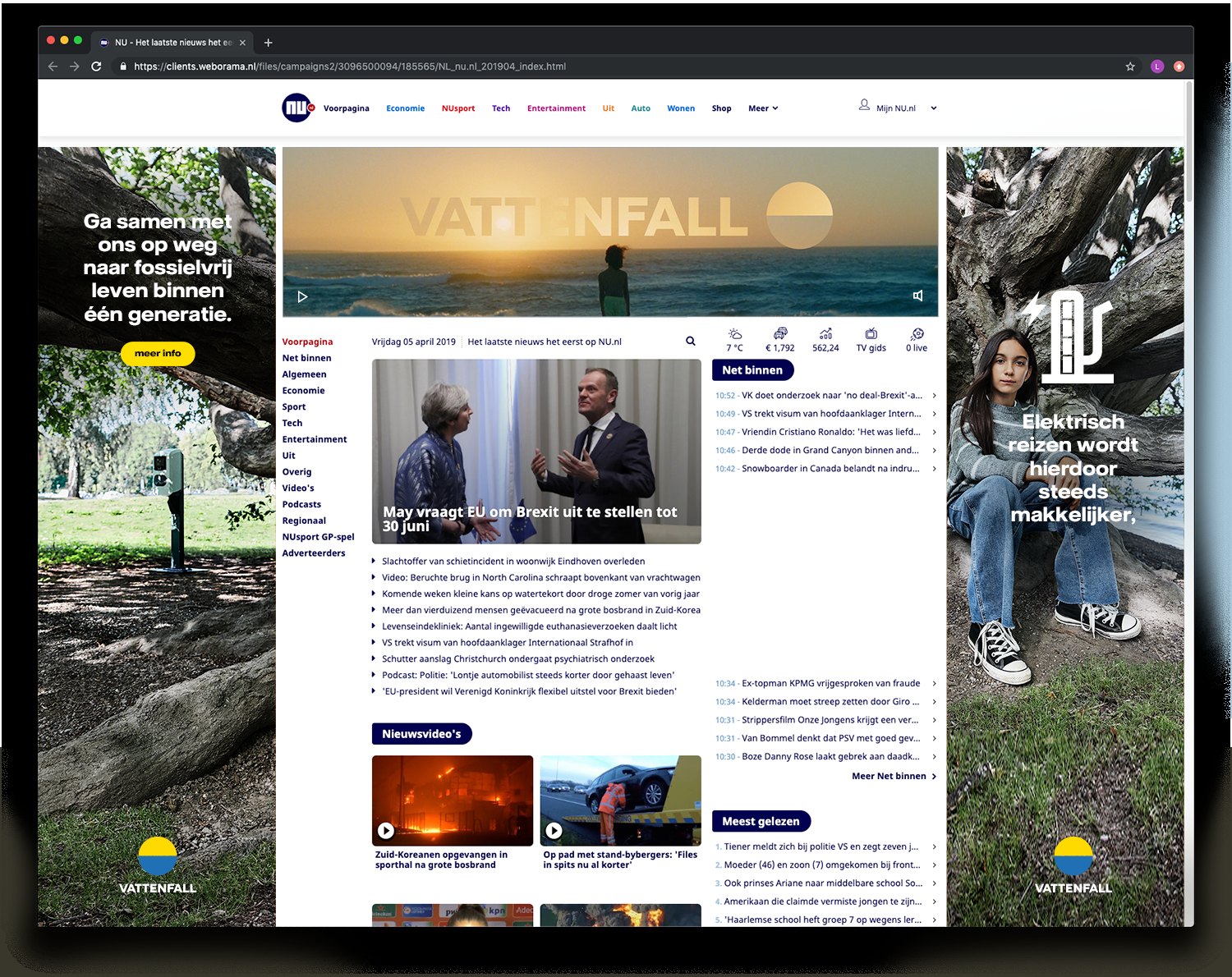
Task: Open Adverteerders sidebar link
Action: (314, 553)
